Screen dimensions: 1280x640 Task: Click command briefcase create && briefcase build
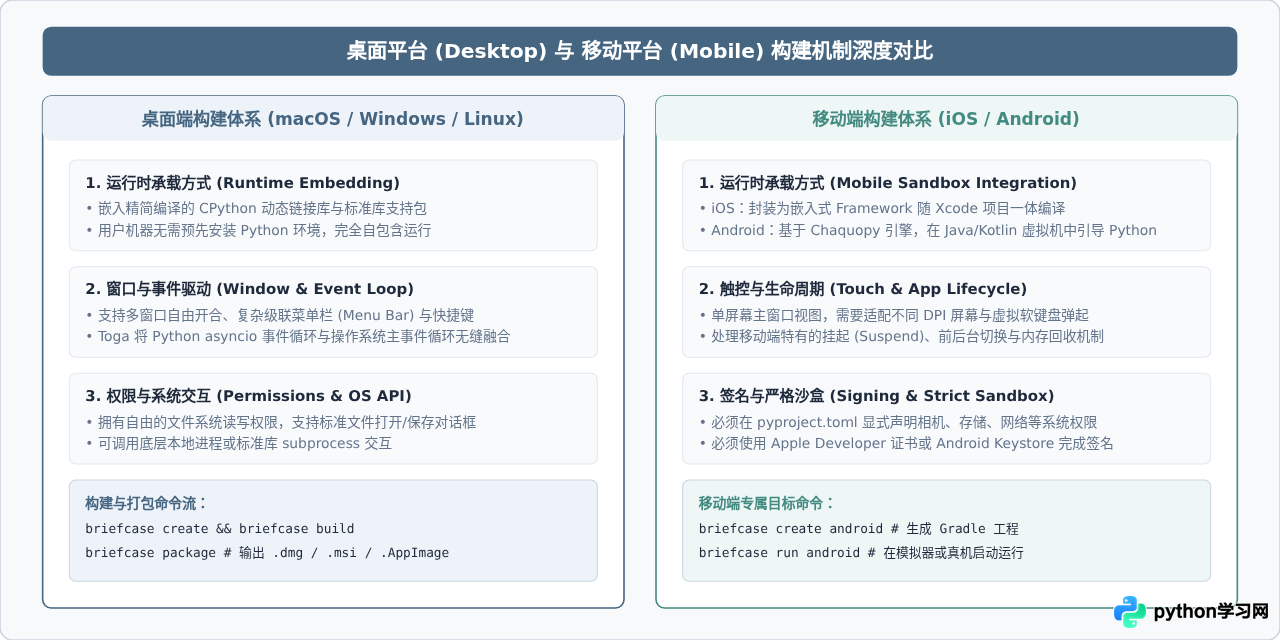point(220,529)
